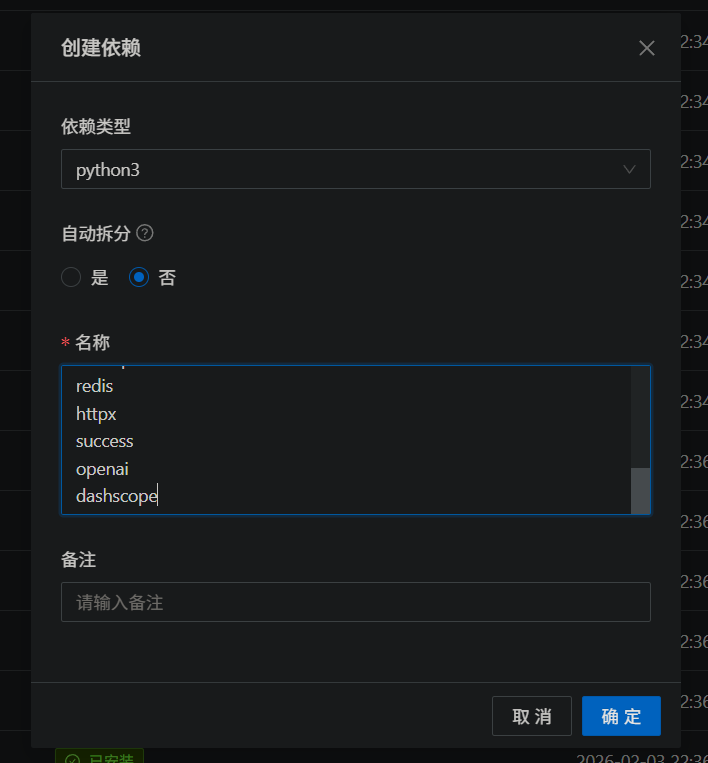Open the python3 dependency type selector

coord(340,169)
